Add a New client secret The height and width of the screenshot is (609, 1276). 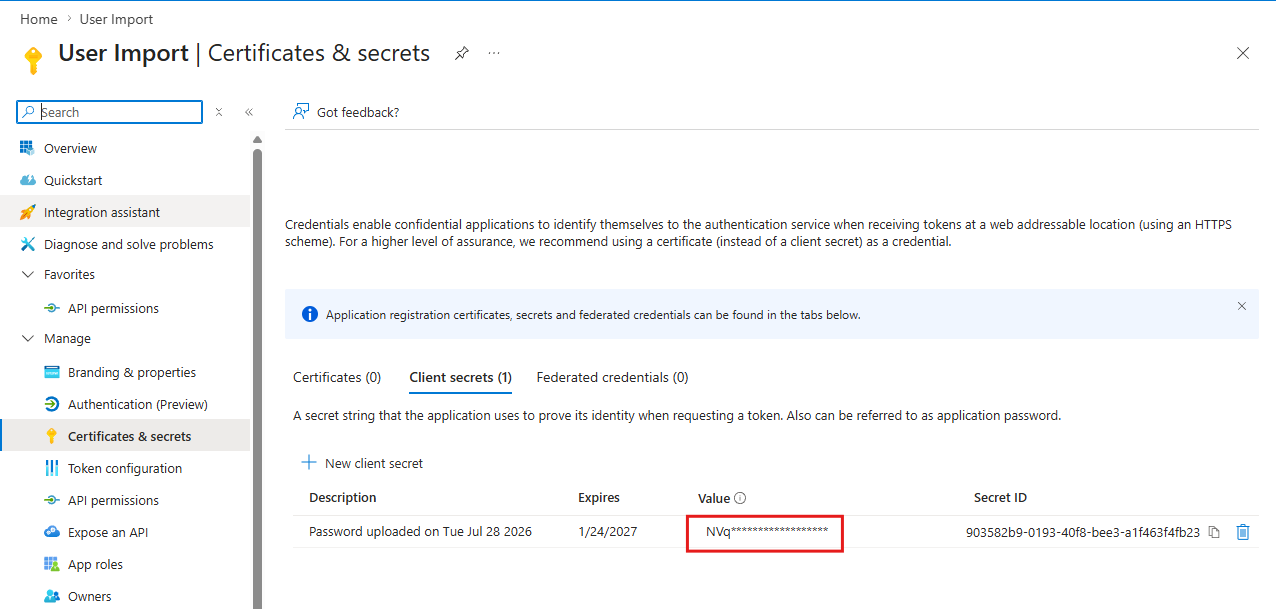point(362,463)
